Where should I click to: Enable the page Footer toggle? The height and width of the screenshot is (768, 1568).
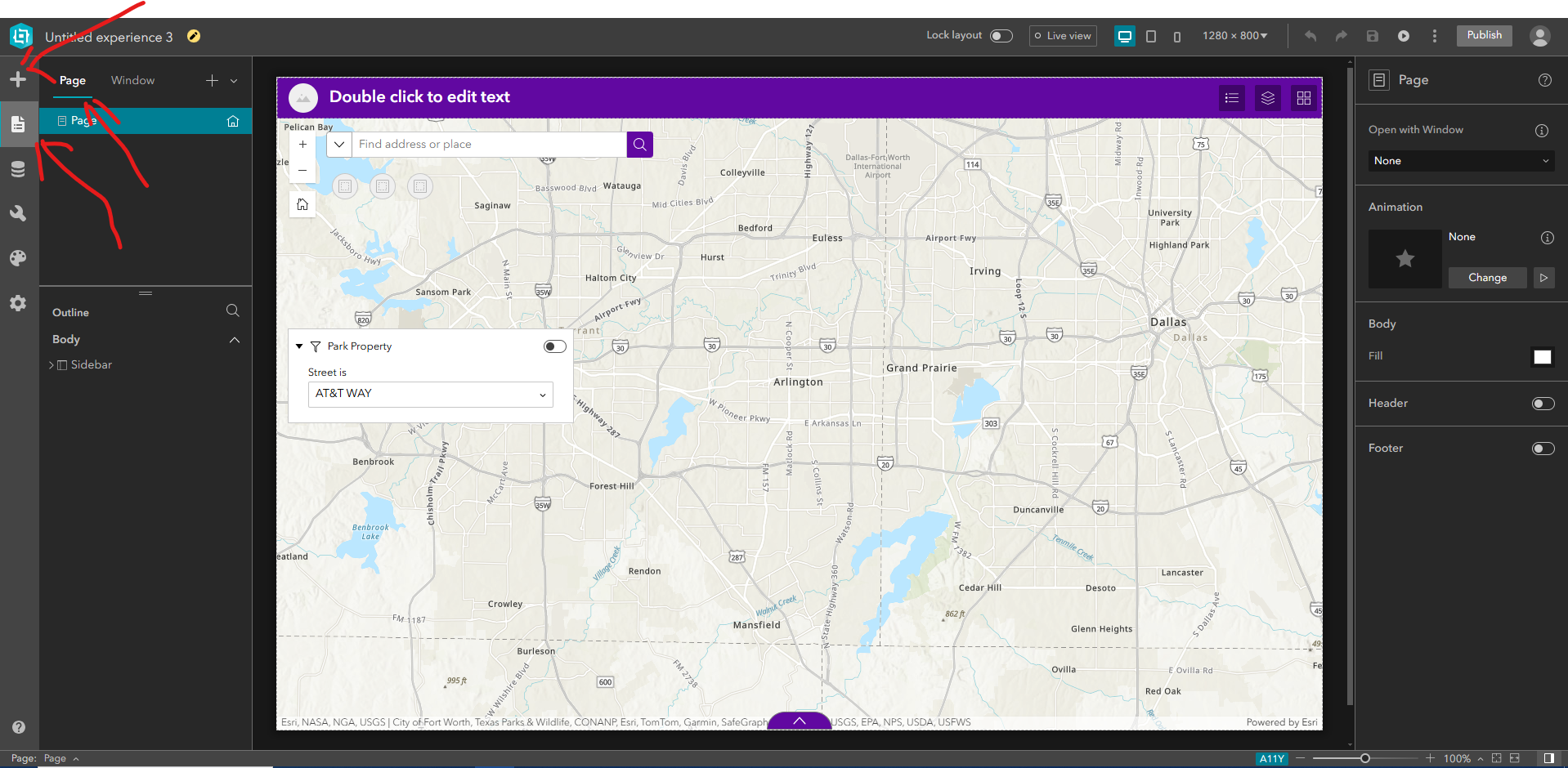[x=1543, y=449]
